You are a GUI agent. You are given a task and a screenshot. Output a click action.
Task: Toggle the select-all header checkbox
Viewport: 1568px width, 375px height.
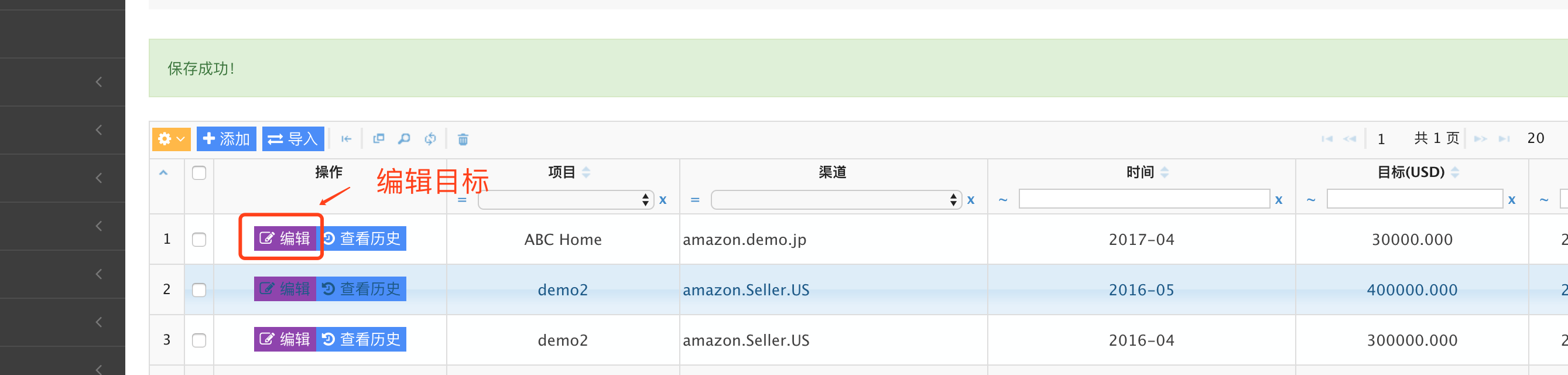click(x=199, y=173)
